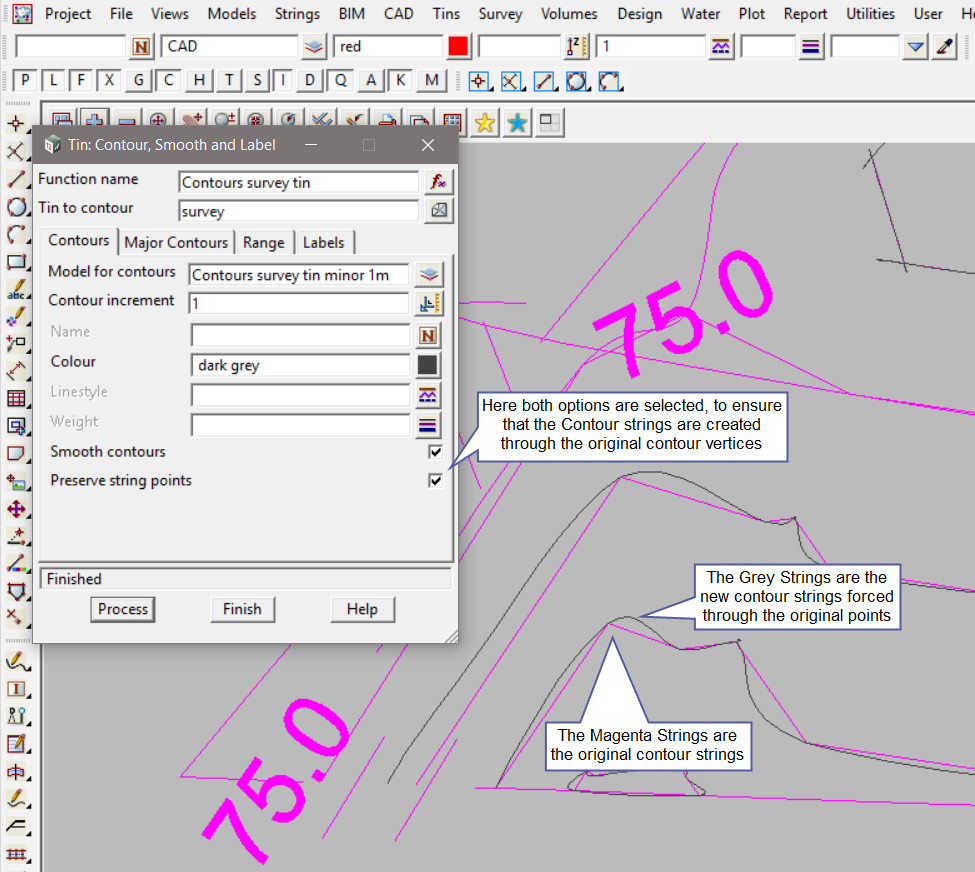Click the Finish button
Screen dimensions: 975x872
point(242,609)
